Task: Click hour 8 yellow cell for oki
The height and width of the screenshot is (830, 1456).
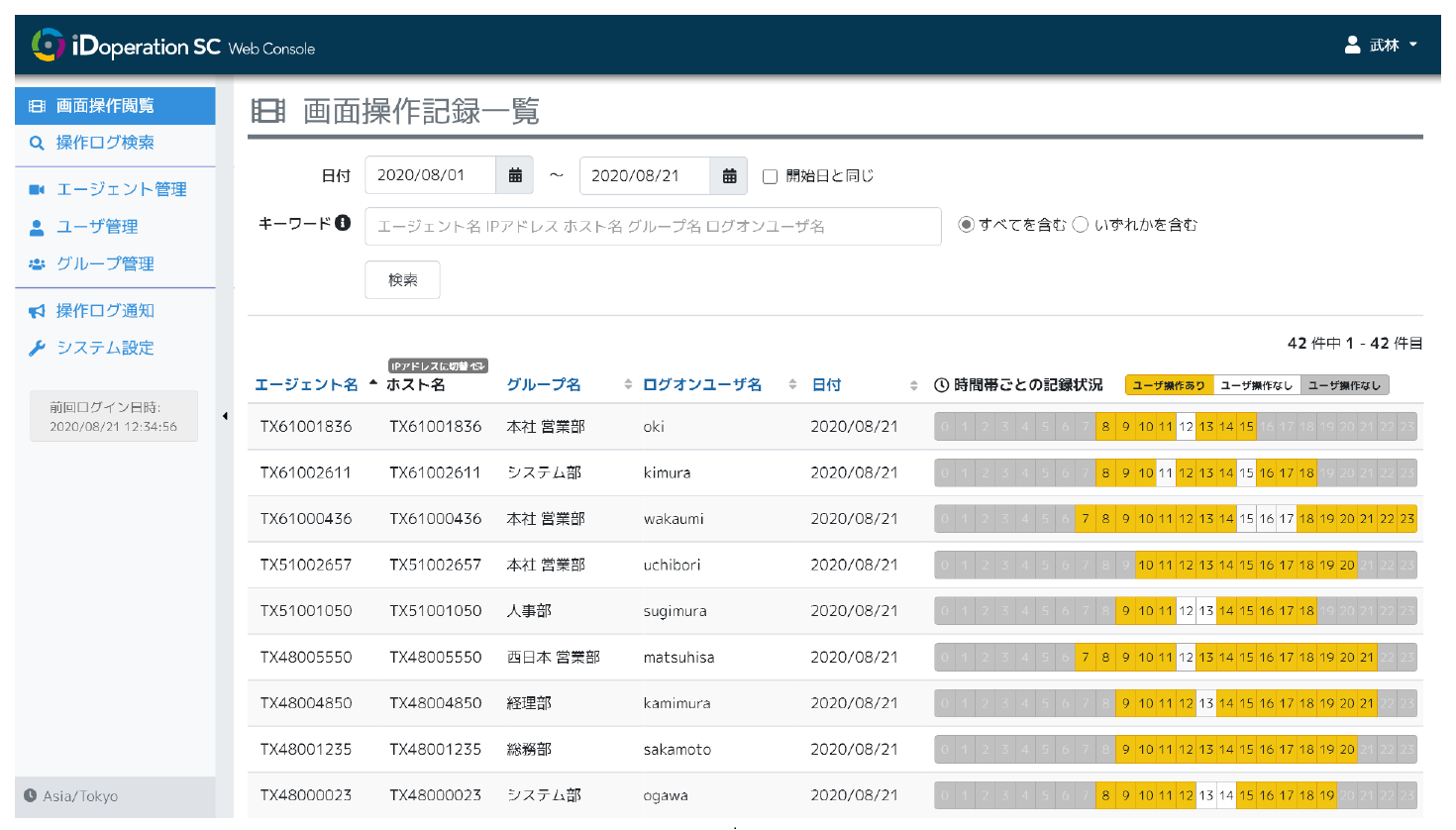Action: 1105,427
